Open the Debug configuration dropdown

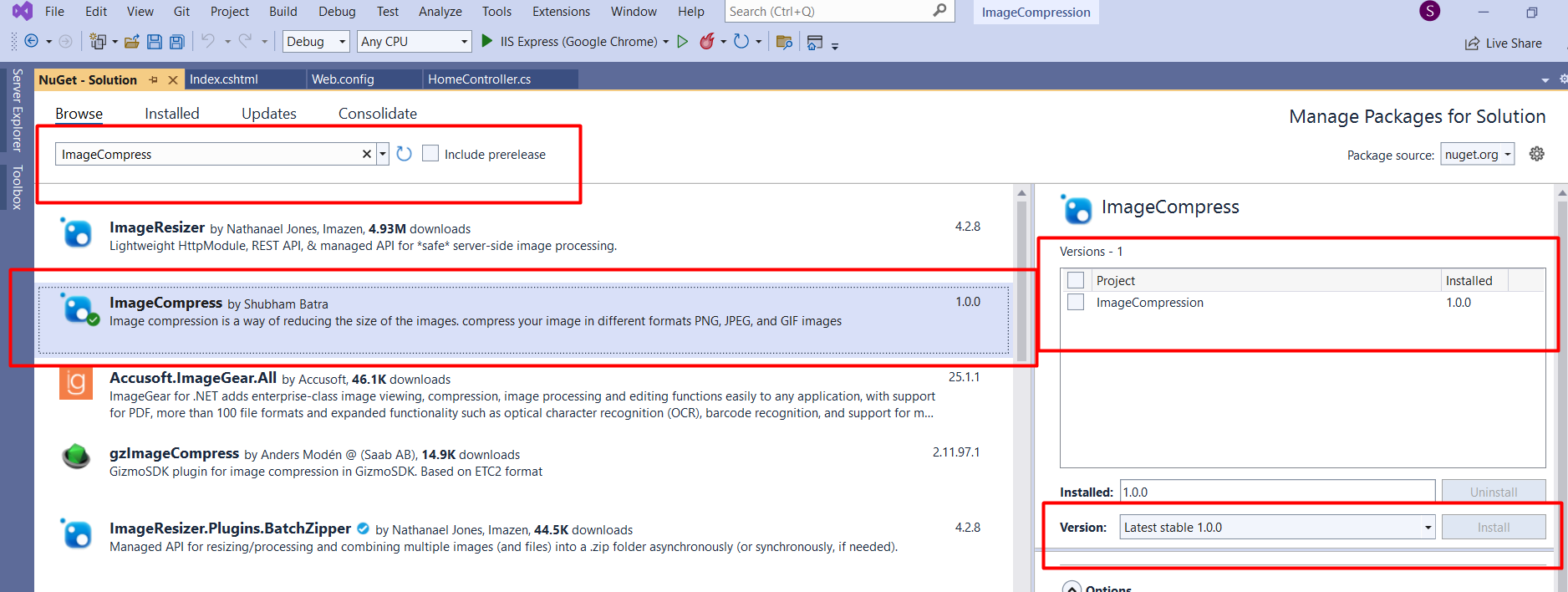pos(316,41)
